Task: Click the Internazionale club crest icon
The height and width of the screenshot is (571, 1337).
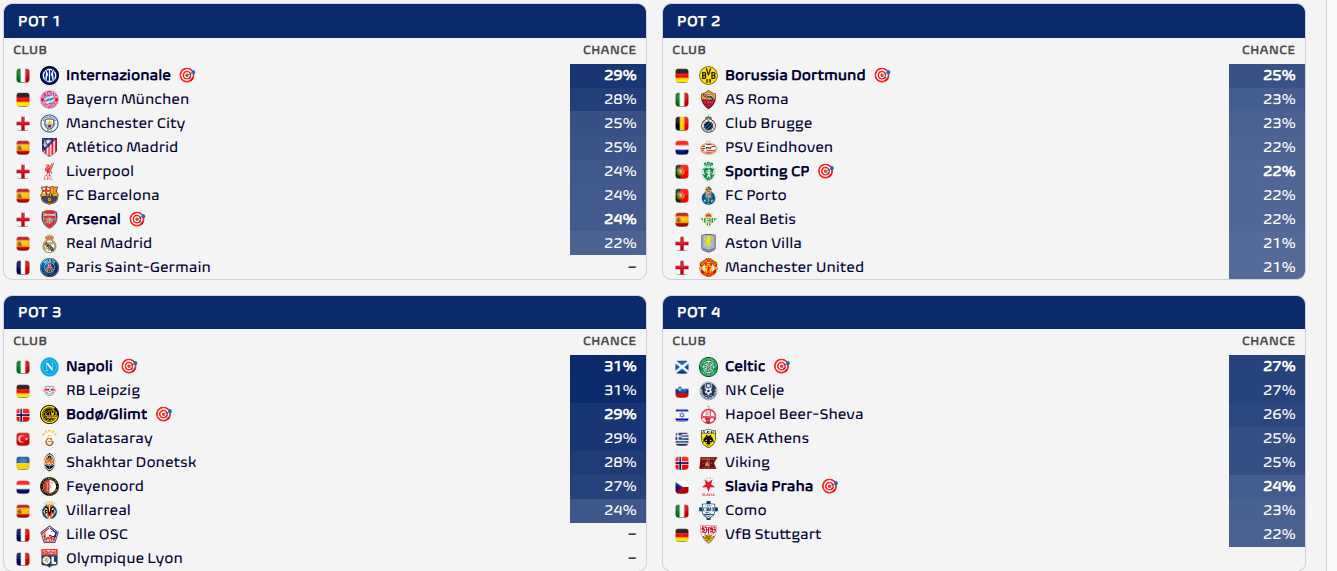Action: 49,75
